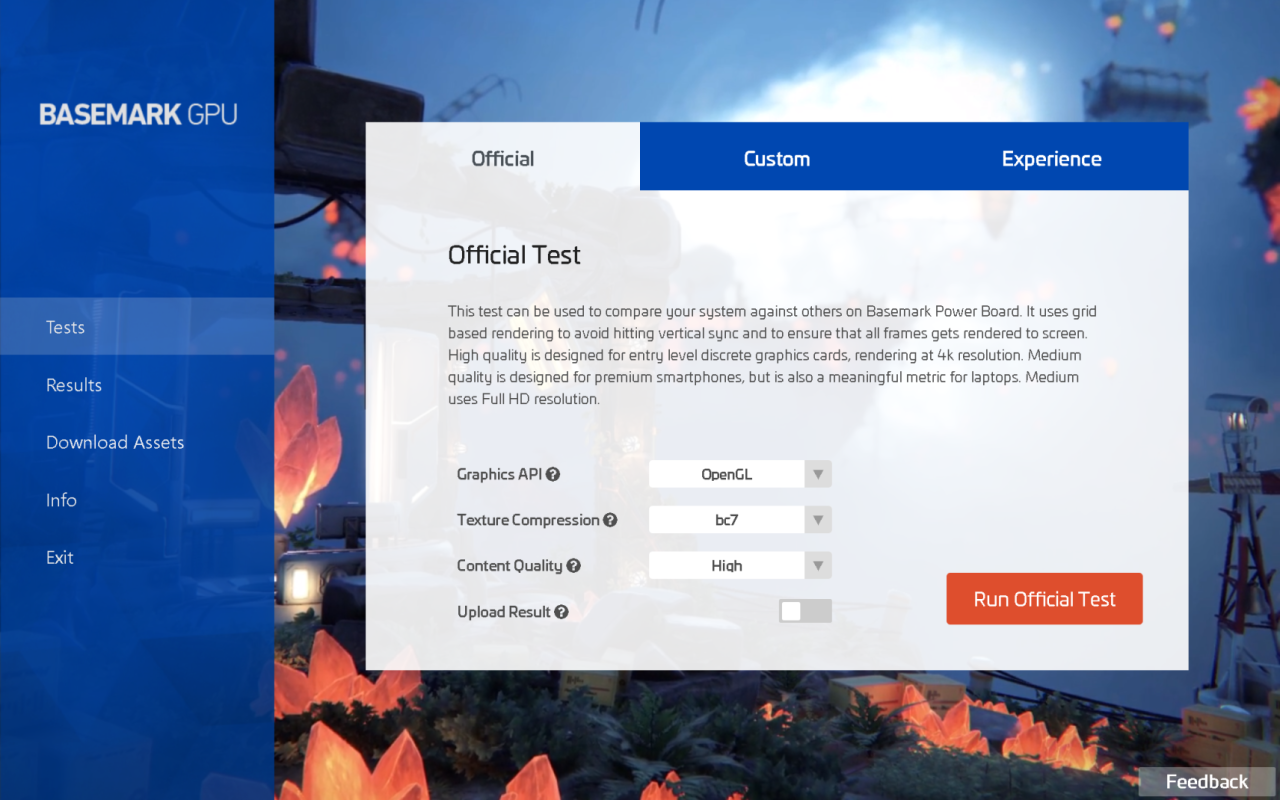This screenshot has width=1280, height=800.
Task: Click the Graphics API help icon
Action: point(553,474)
